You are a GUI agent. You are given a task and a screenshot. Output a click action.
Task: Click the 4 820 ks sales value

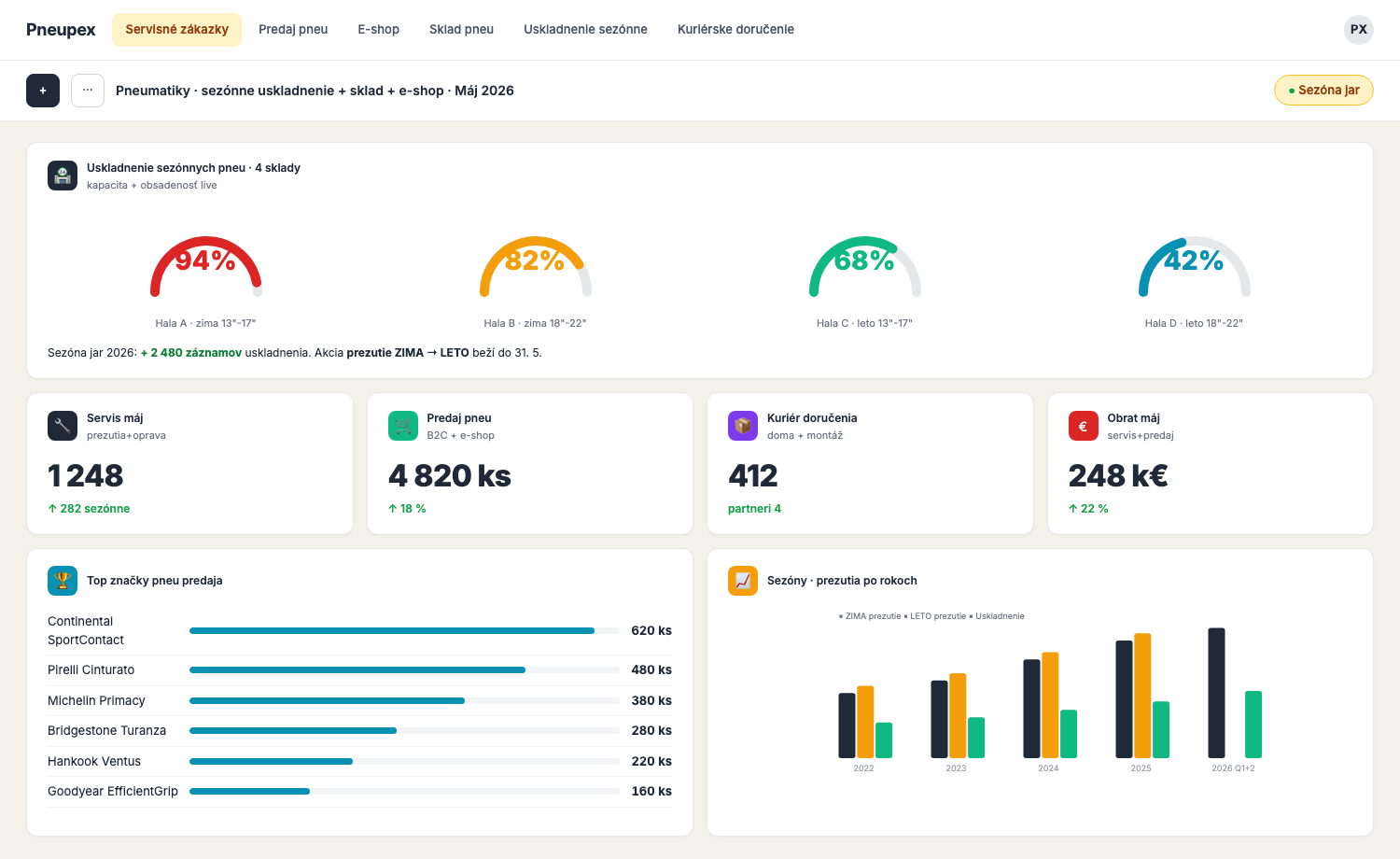450,476
